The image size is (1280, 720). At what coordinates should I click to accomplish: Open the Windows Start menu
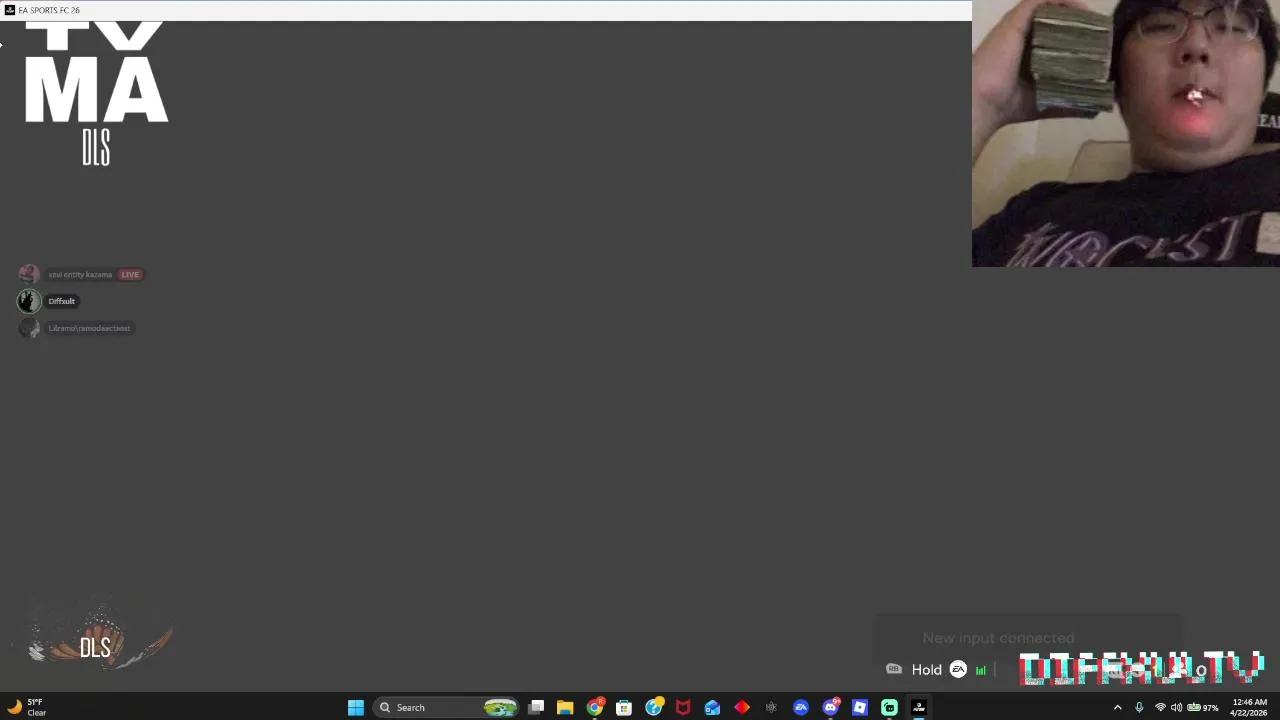(355, 707)
